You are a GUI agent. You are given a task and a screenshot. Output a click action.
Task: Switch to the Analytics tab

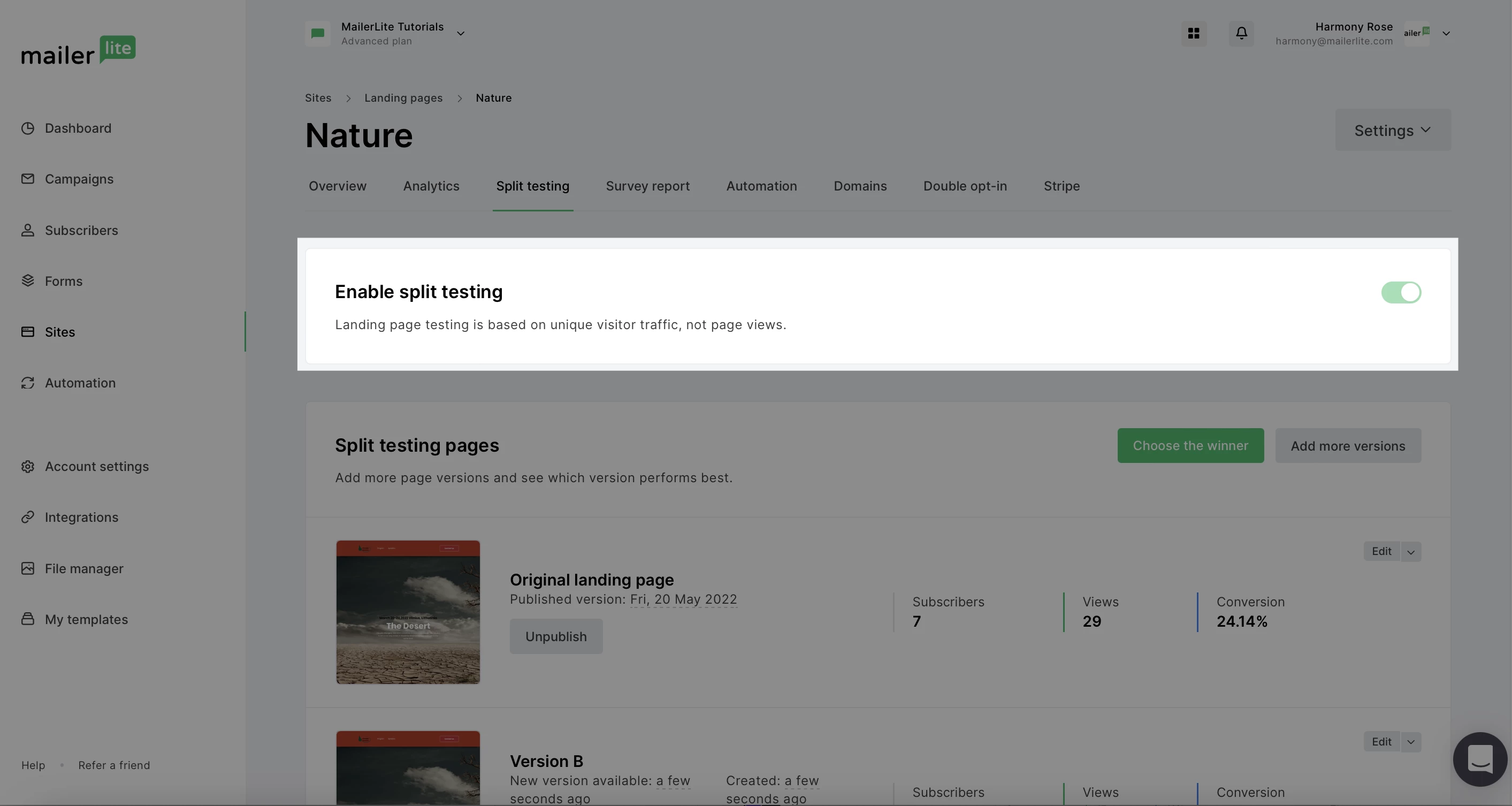pos(431,186)
